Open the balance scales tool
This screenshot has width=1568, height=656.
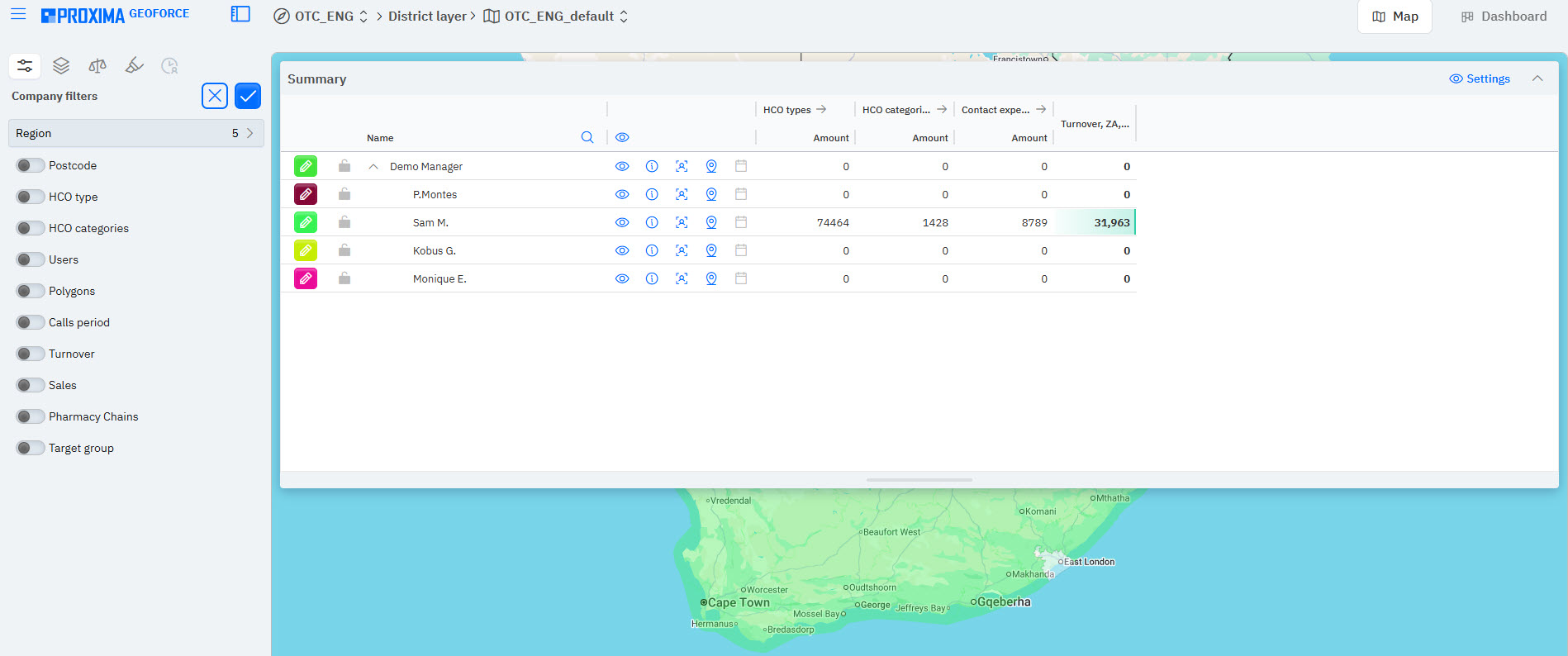[97, 66]
